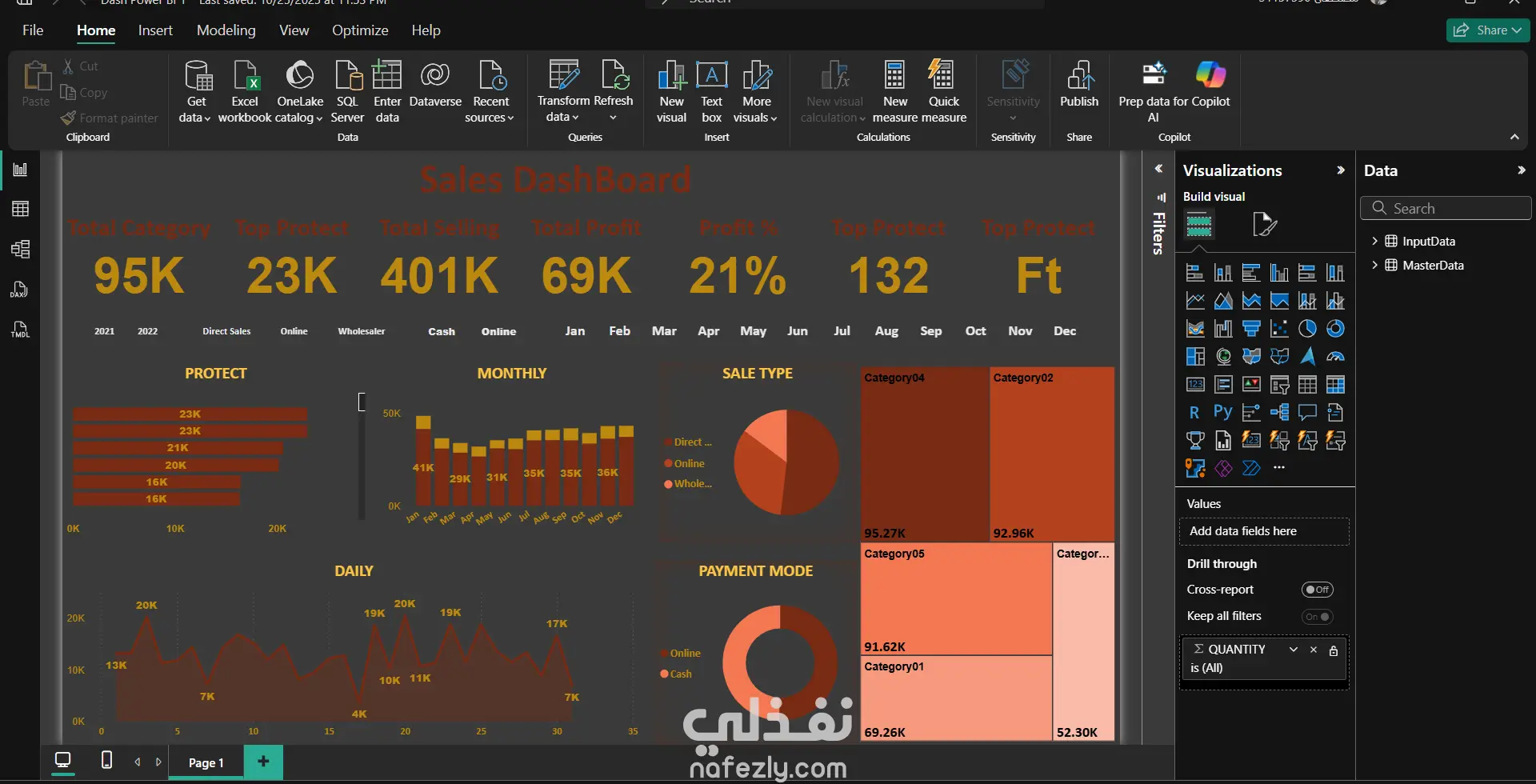
Task: Expand the Filters pane
Action: [x=1158, y=169]
